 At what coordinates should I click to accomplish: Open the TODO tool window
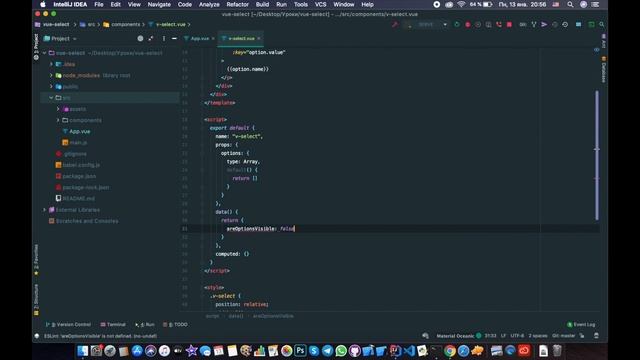(x=176, y=324)
